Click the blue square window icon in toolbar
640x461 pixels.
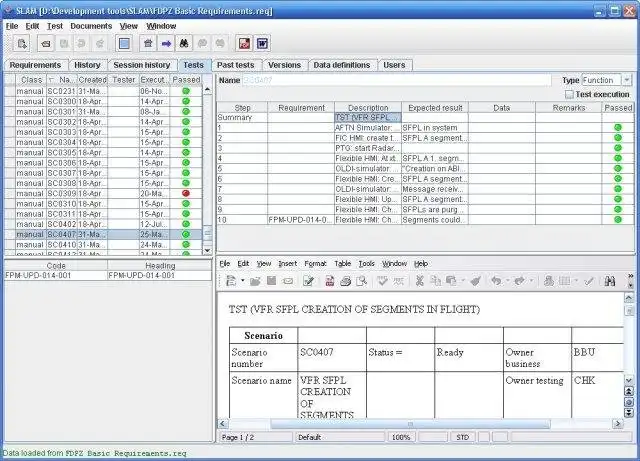coord(125,44)
